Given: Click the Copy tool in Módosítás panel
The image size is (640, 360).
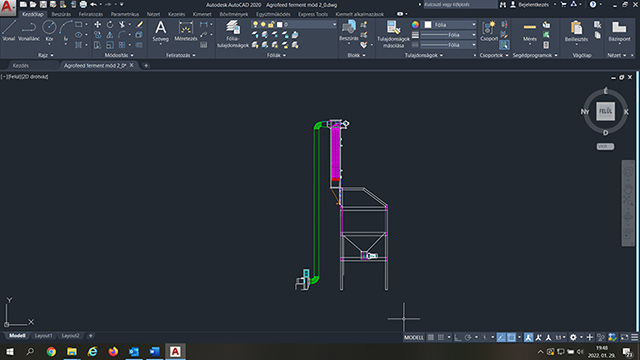Looking at the screenshot, I should (97, 35).
